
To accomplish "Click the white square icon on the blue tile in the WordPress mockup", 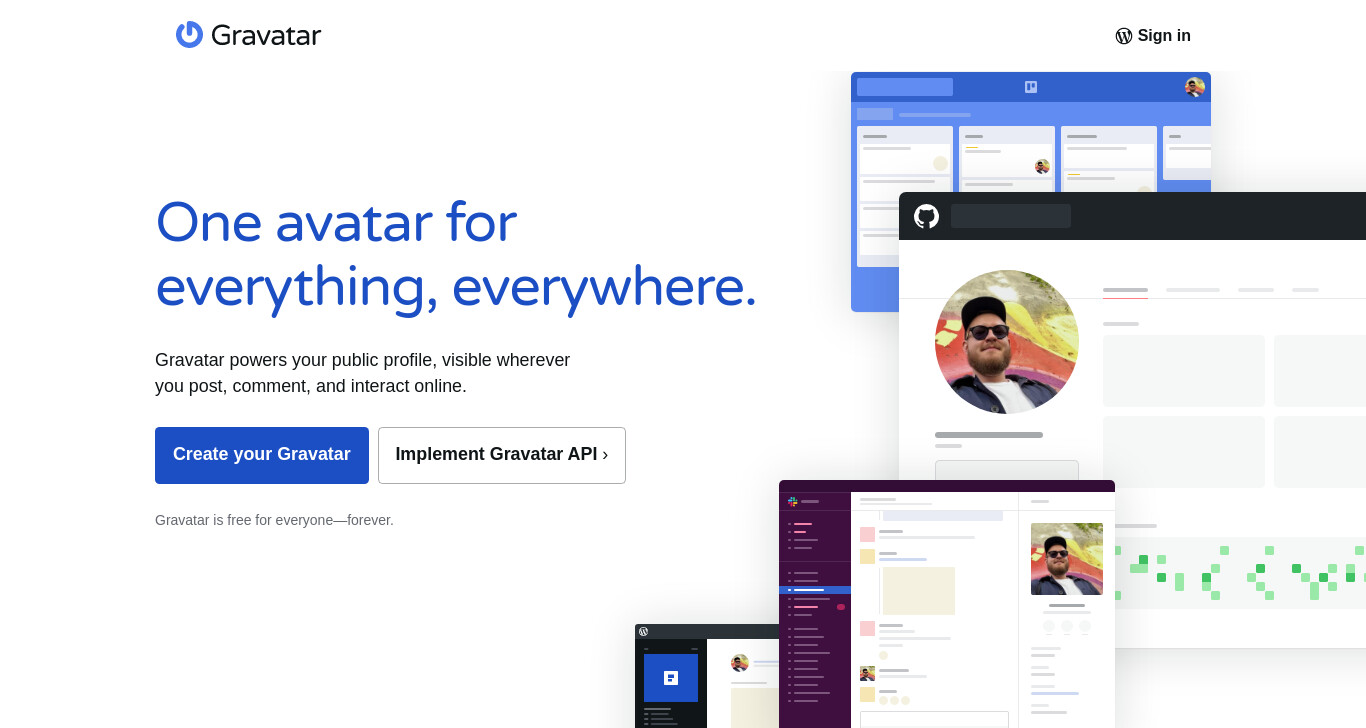I will [x=671, y=678].
